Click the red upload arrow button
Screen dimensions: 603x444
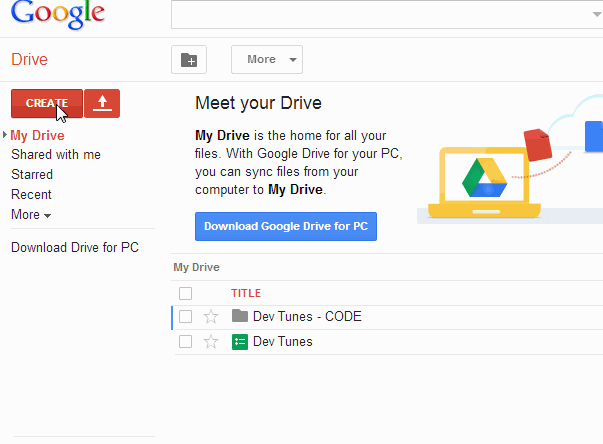point(102,103)
